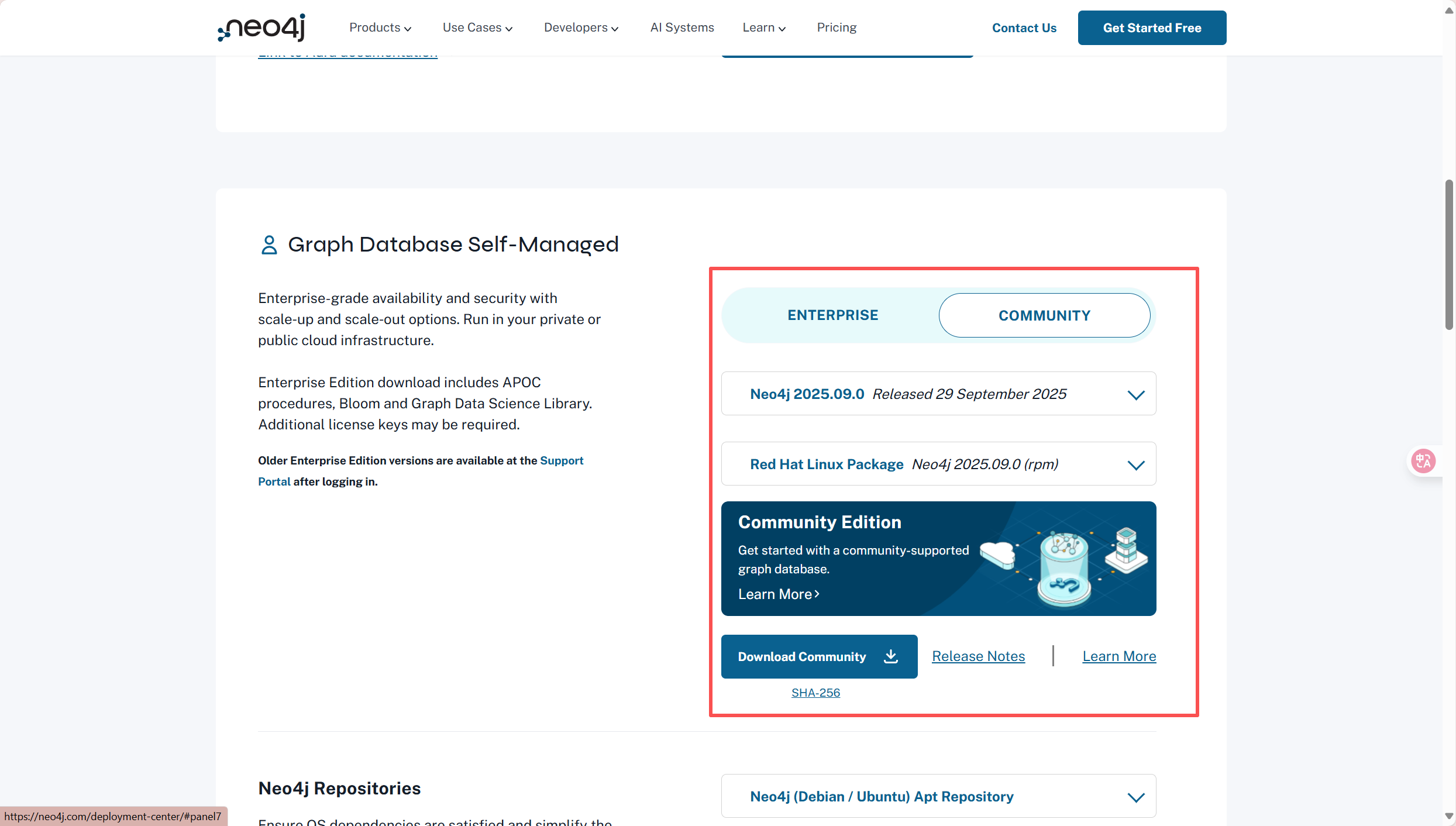Image resolution: width=1456 pixels, height=826 pixels.
Task: Select the COMMUNITY edition toggle
Action: (x=1044, y=315)
